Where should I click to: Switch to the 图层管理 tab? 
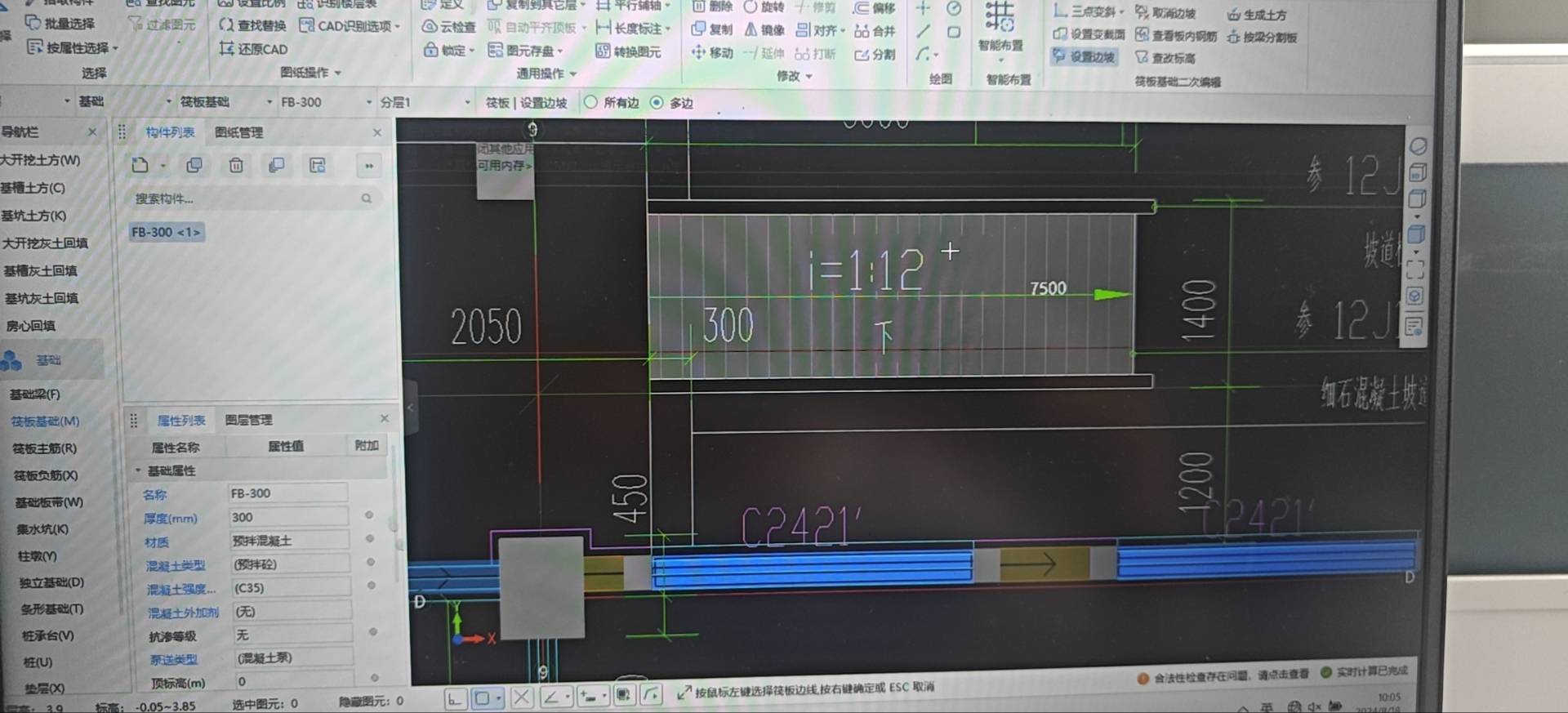(248, 420)
